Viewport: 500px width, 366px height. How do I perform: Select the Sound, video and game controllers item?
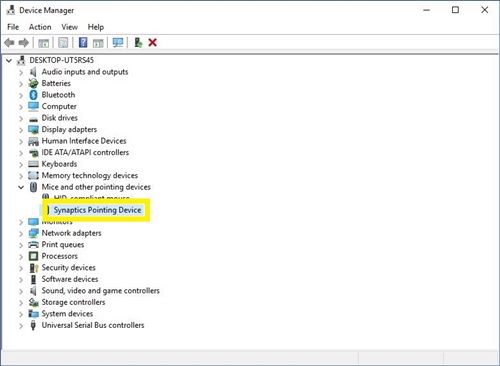[x=101, y=291]
